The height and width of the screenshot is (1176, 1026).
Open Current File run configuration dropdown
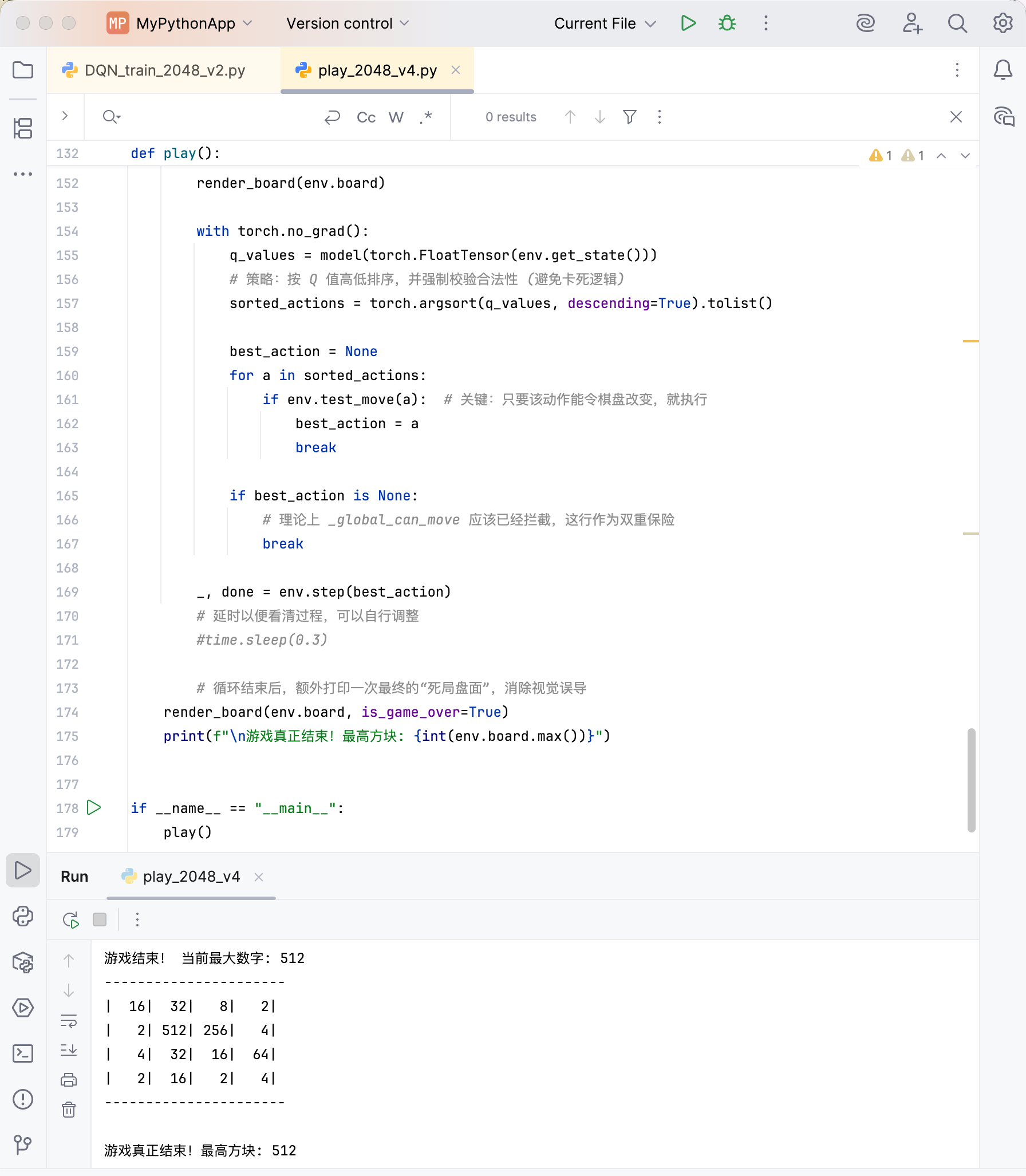point(605,23)
